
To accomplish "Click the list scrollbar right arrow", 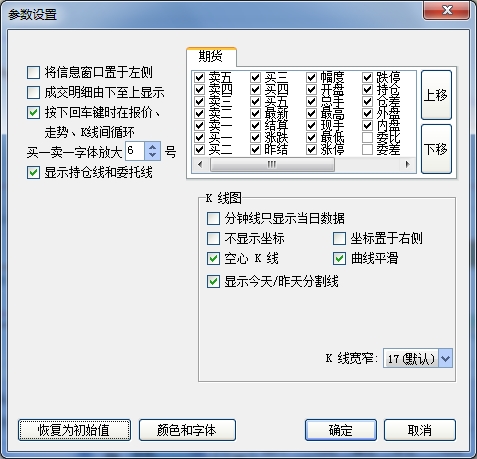I will pyautogui.click(x=407, y=164).
